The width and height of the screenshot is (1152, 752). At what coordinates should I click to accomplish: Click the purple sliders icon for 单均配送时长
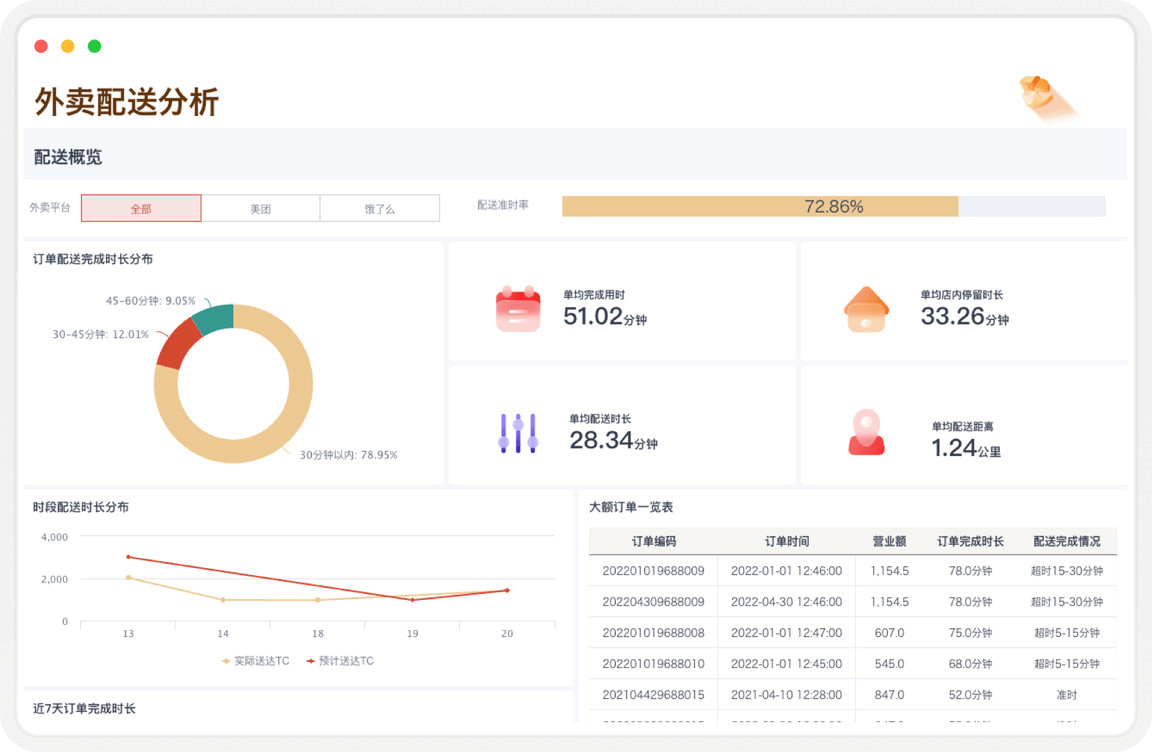click(x=518, y=432)
